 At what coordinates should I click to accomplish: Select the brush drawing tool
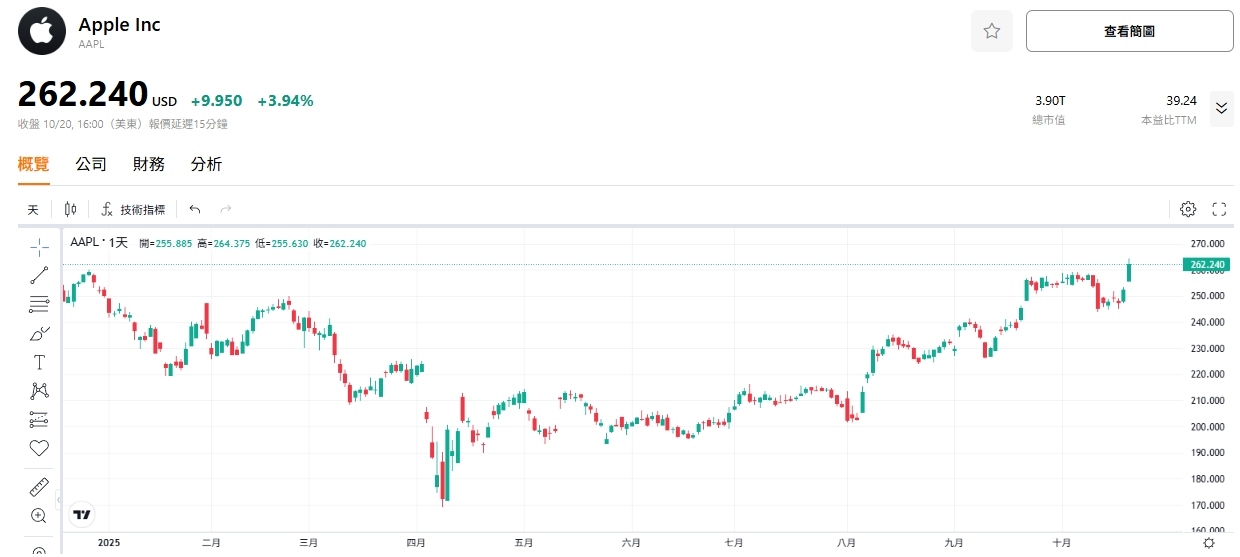(x=39, y=333)
